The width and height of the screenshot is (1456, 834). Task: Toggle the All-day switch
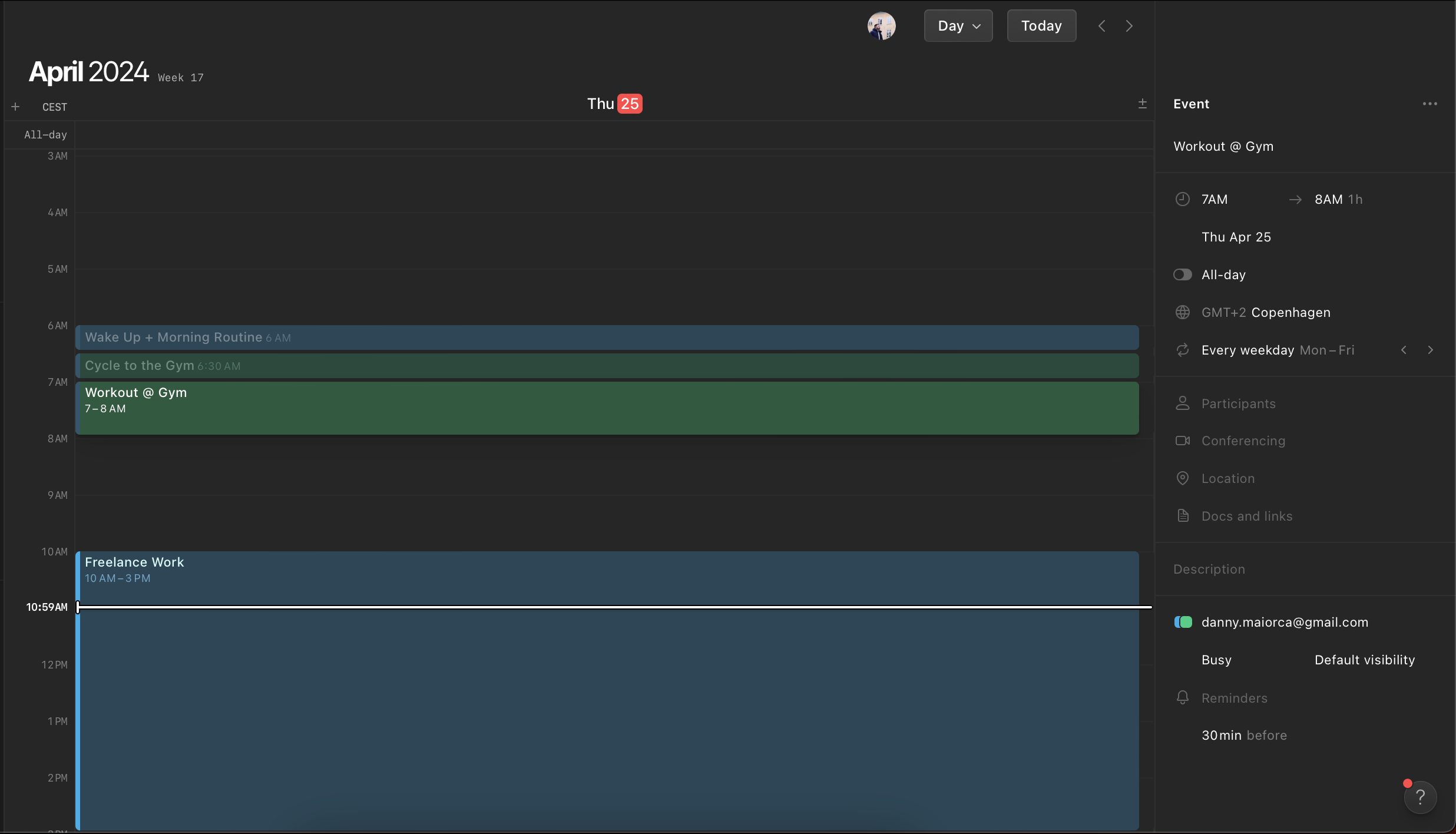[x=1183, y=274]
